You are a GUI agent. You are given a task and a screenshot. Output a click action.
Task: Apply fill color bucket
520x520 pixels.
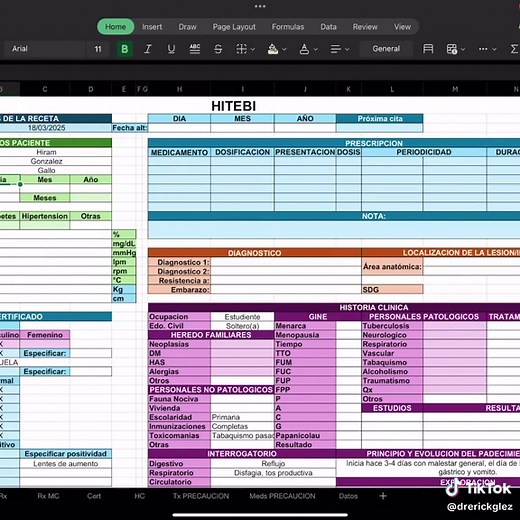[x=273, y=49]
